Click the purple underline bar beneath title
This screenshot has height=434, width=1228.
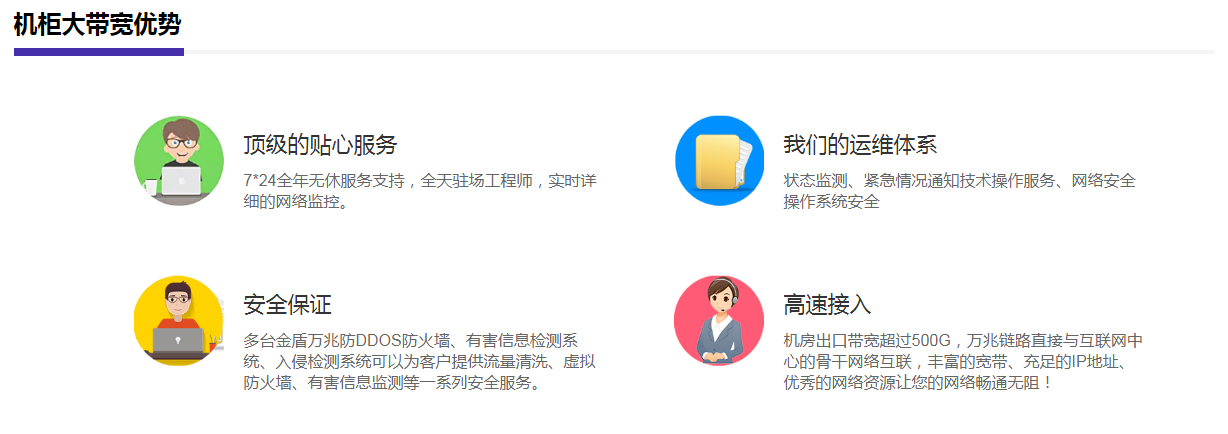99,52
